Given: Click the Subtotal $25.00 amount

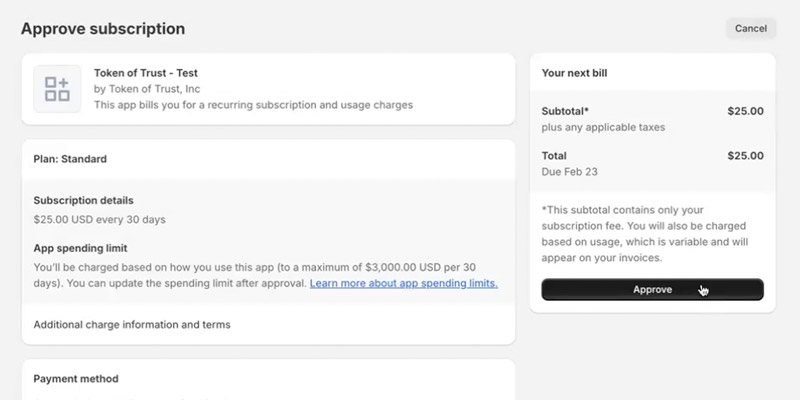Looking at the screenshot, I should coord(745,111).
